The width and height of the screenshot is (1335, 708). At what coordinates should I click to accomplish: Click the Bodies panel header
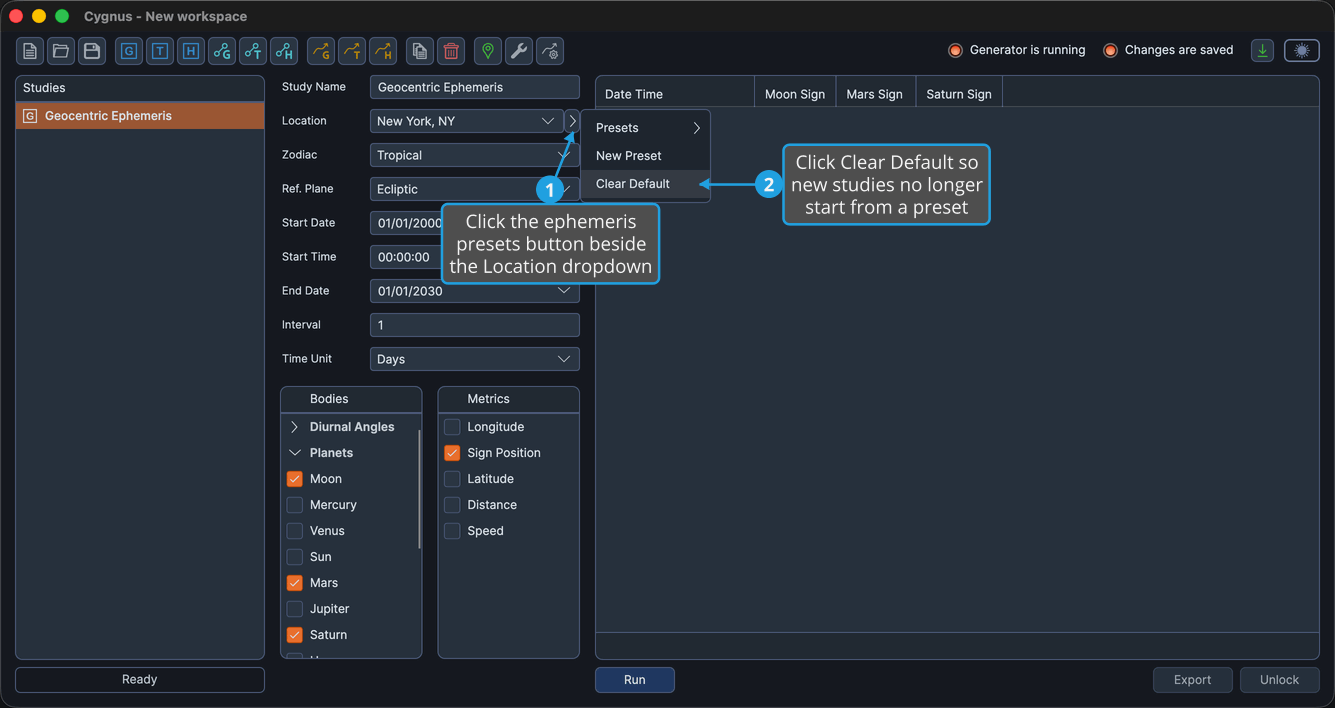pyautogui.click(x=351, y=399)
